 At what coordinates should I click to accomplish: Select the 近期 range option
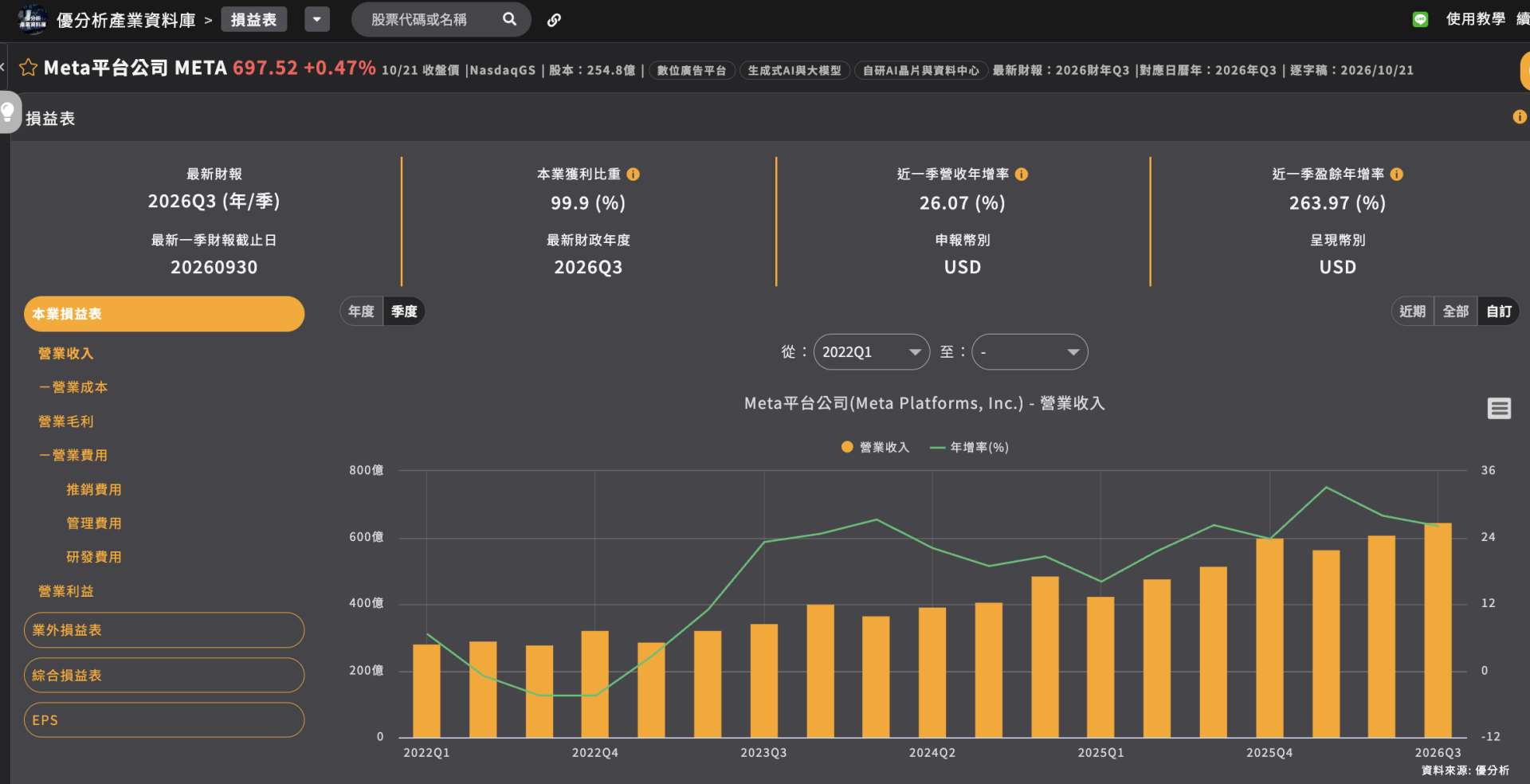[x=1413, y=312]
